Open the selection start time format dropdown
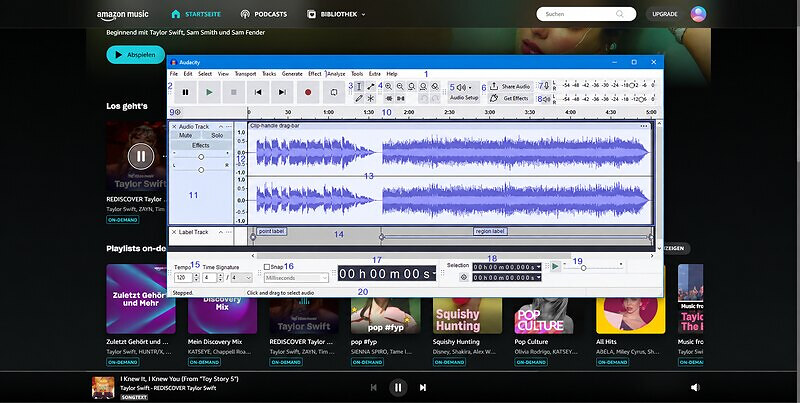800x403 pixels. pos(538,267)
